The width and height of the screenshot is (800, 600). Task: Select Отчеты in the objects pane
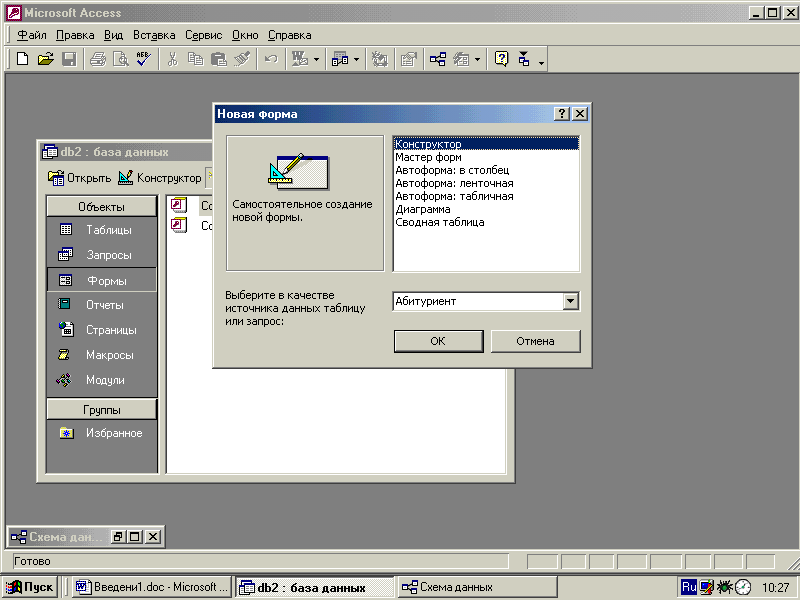[x=102, y=305]
